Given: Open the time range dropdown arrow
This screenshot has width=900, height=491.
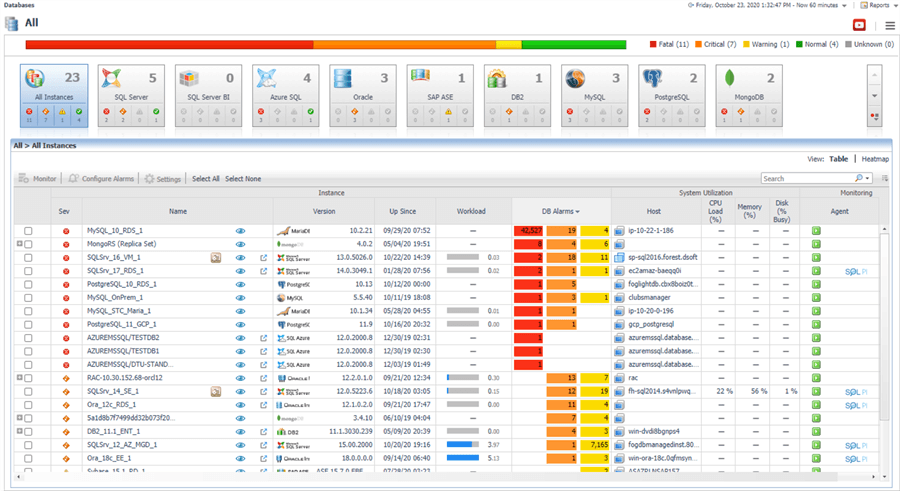Looking at the screenshot, I should 844,6.
